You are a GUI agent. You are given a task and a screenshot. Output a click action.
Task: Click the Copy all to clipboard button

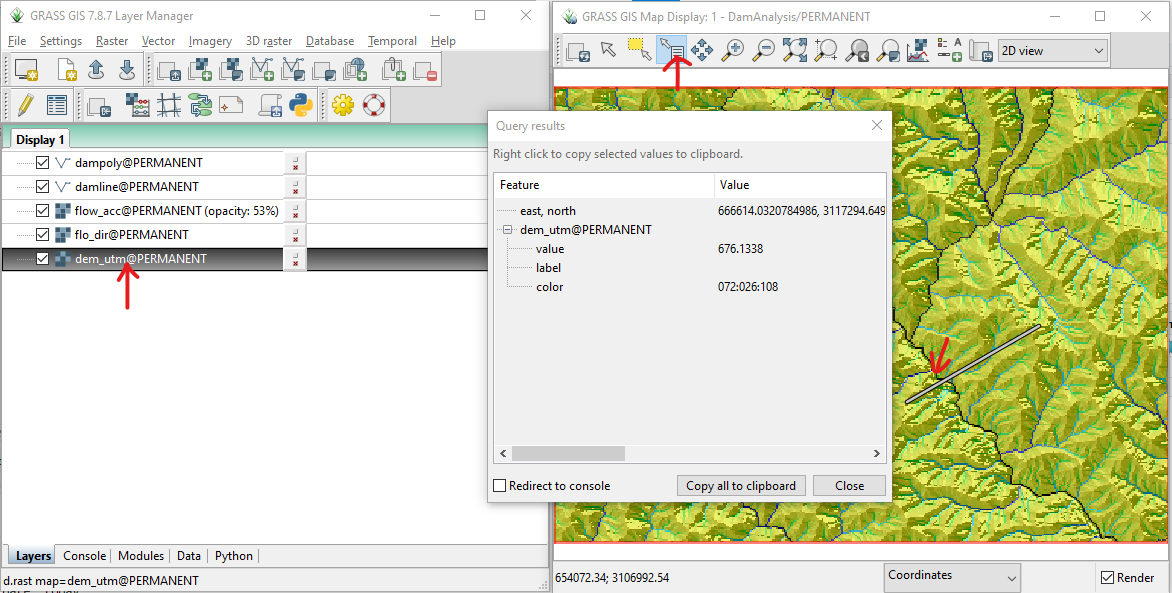[x=741, y=486]
